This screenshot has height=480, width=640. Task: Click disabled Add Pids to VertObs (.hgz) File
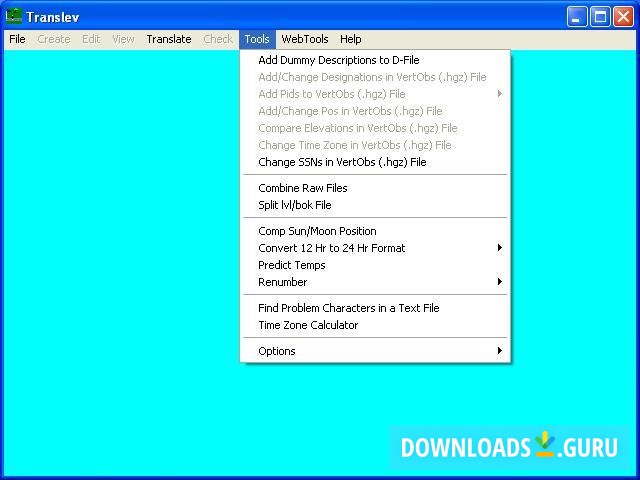[375, 94]
